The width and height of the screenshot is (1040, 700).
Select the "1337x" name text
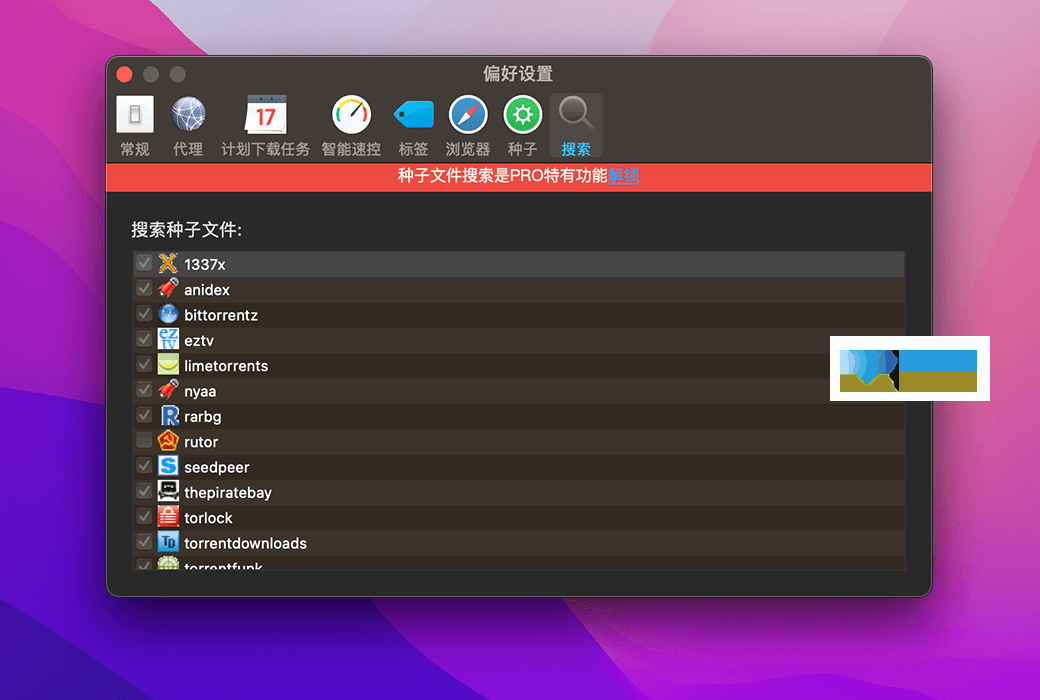click(x=205, y=265)
